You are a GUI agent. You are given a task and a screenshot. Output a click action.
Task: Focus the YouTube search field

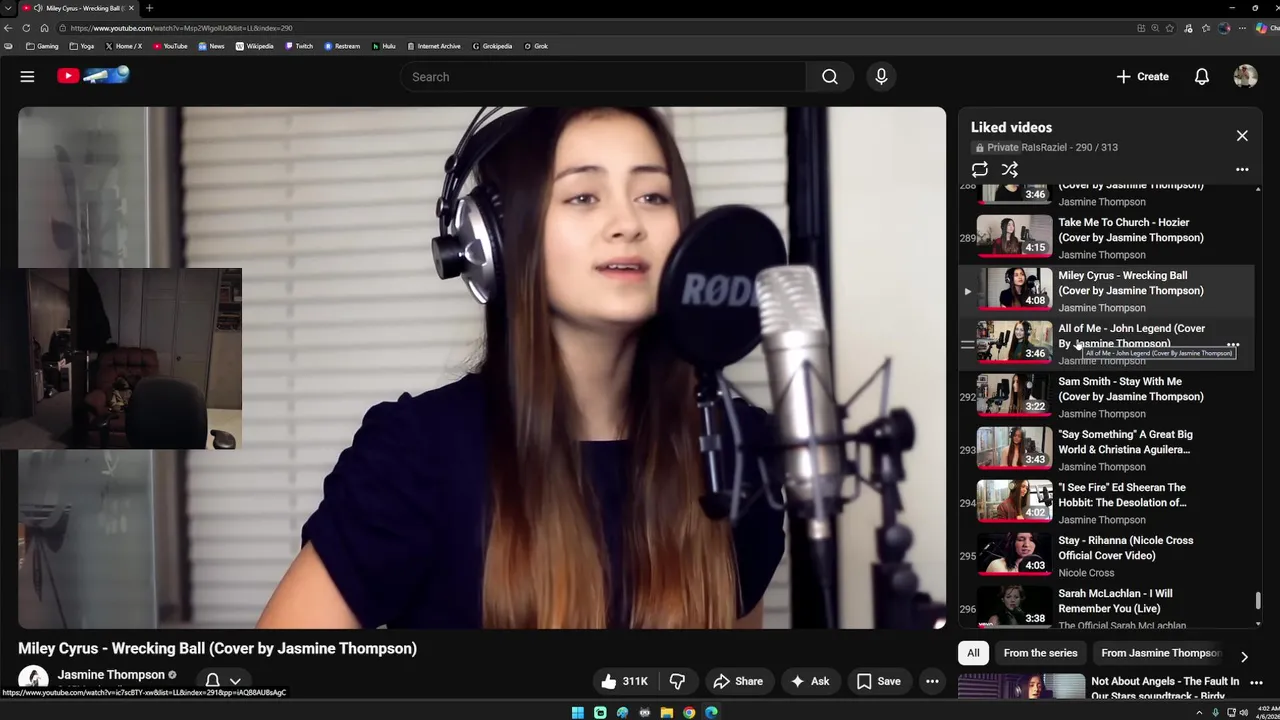[x=603, y=76]
